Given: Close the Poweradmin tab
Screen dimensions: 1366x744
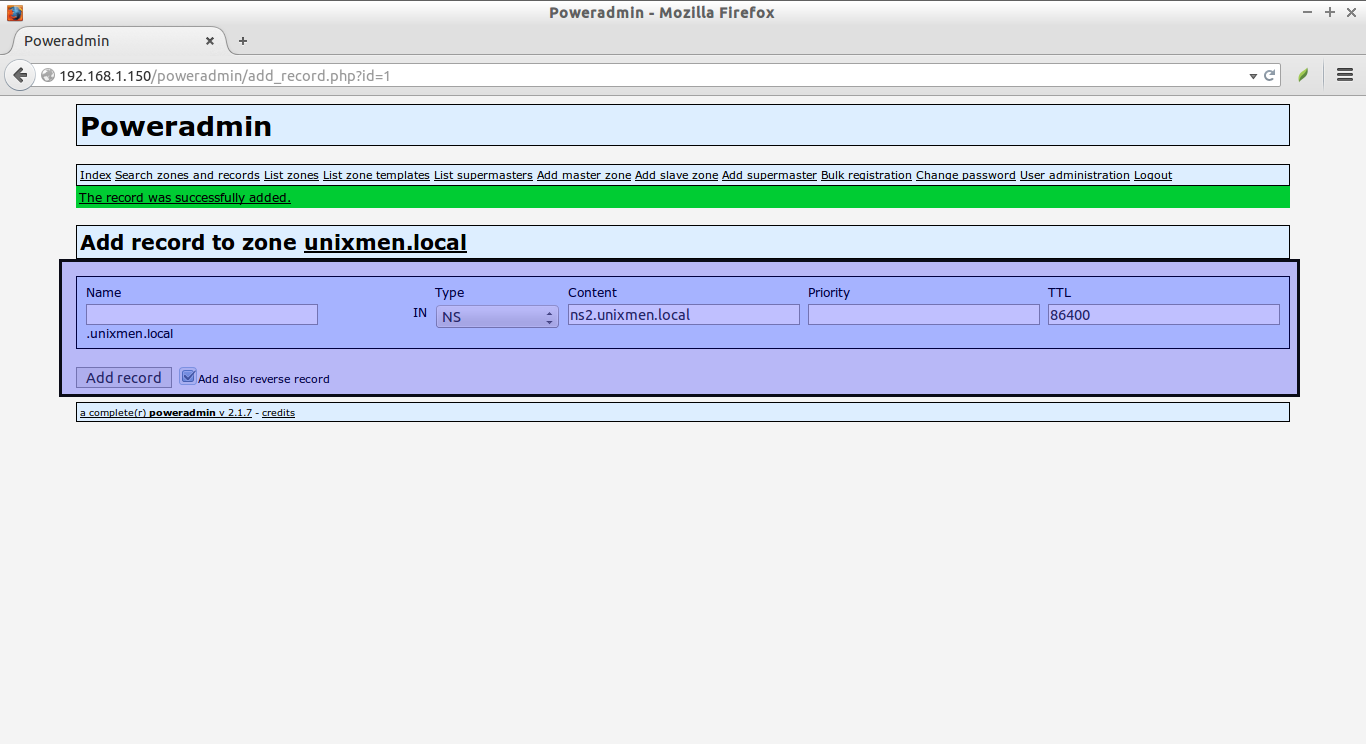Looking at the screenshot, I should click(x=210, y=41).
